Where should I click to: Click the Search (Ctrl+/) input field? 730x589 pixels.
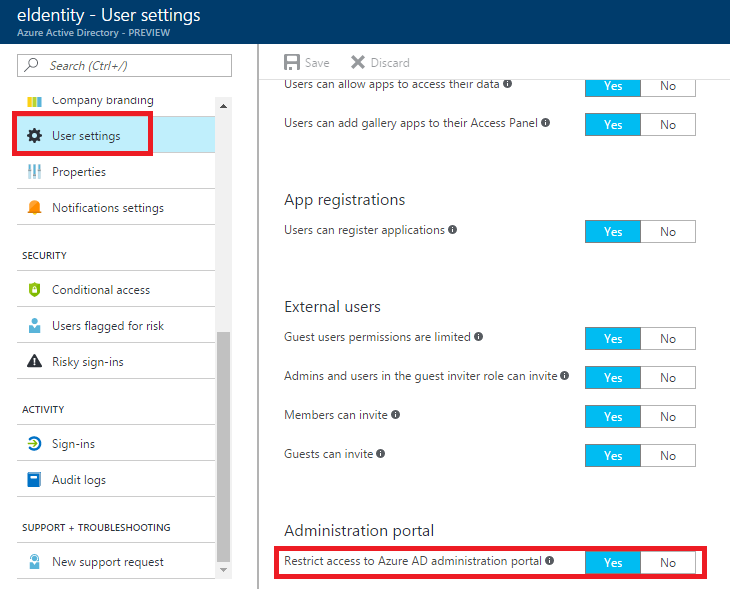click(x=124, y=65)
